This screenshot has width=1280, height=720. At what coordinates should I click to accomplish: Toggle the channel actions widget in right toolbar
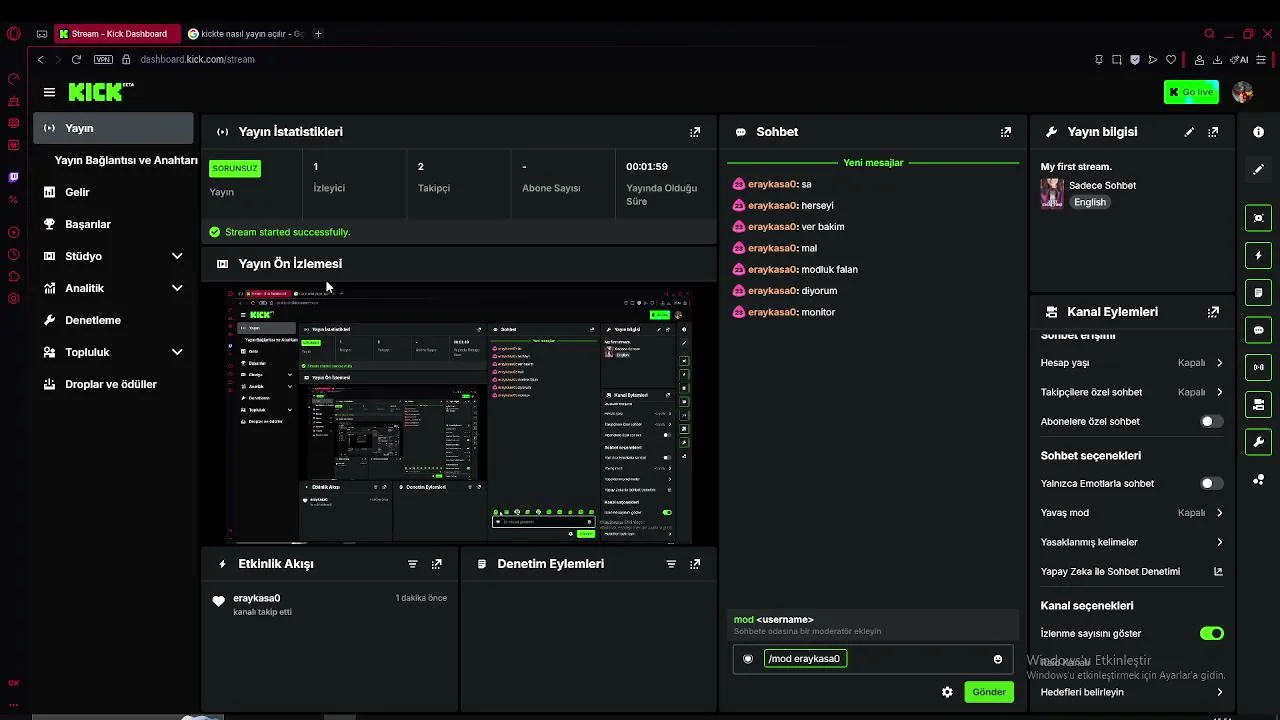click(x=1258, y=404)
